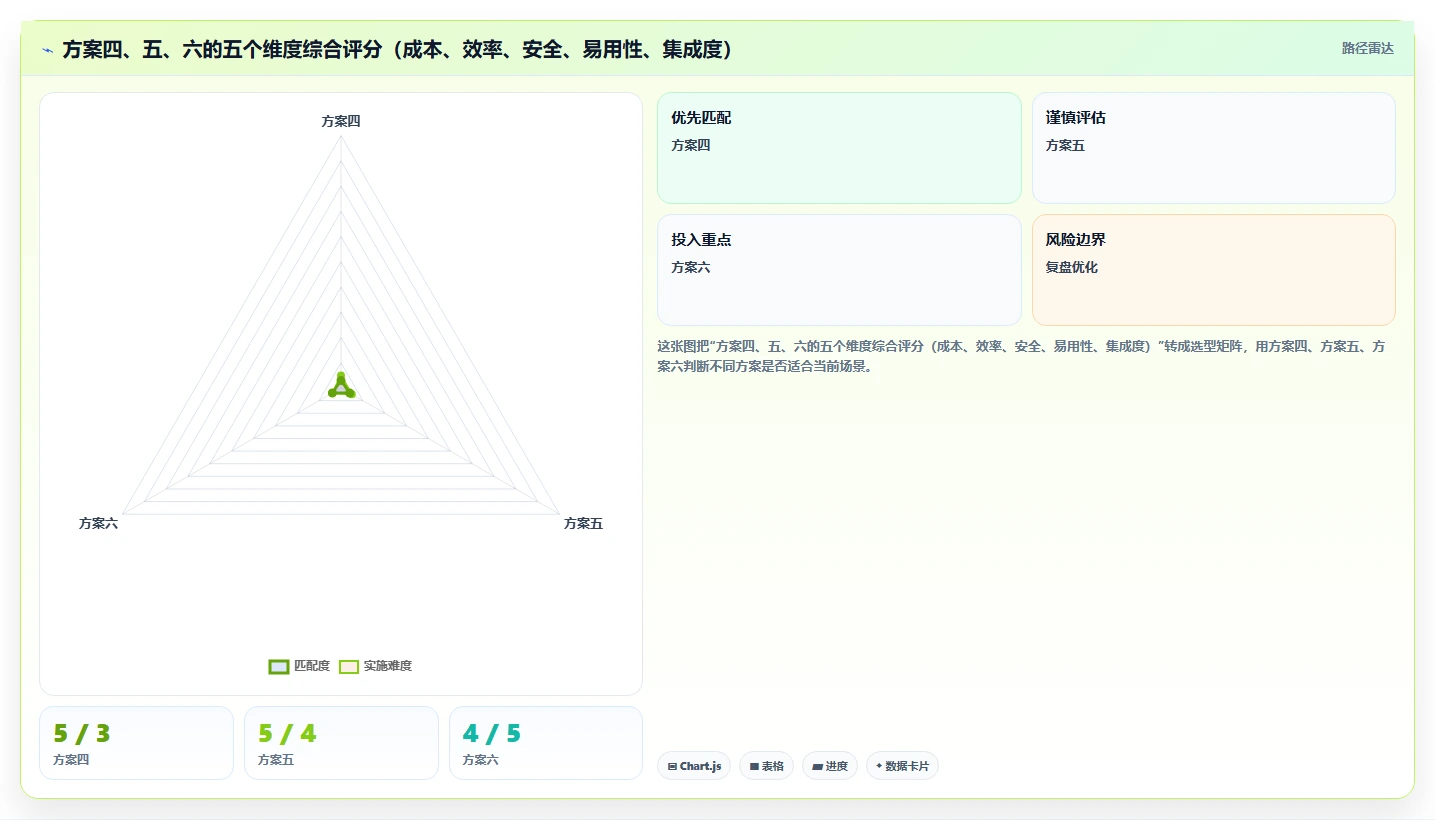Open the 投入重点 card
Screen dimensions: 1435x820
click(x=839, y=270)
